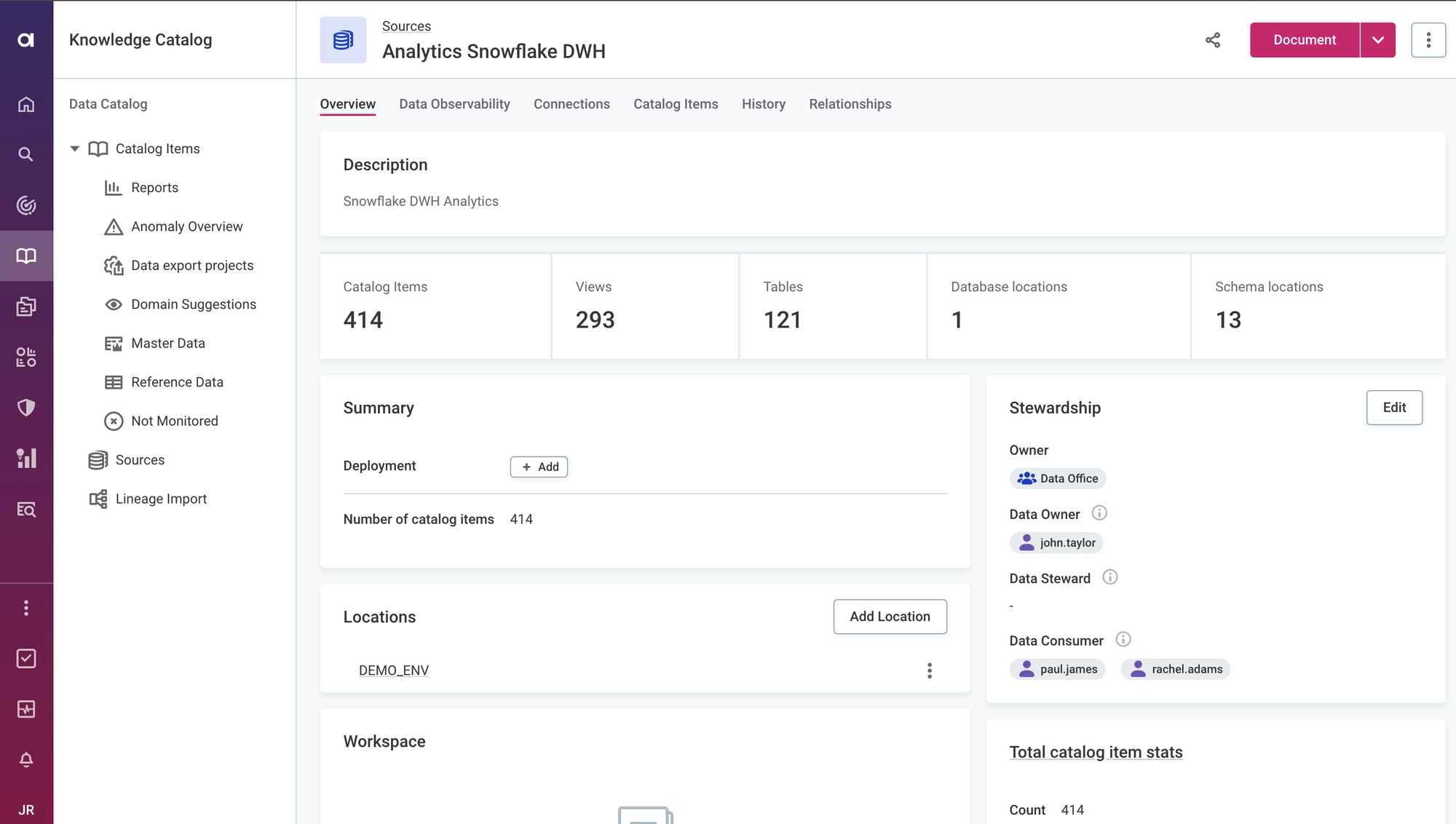Switch to the Relationships tab
The height and width of the screenshot is (824, 1456).
pyautogui.click(x=850, y=104)
